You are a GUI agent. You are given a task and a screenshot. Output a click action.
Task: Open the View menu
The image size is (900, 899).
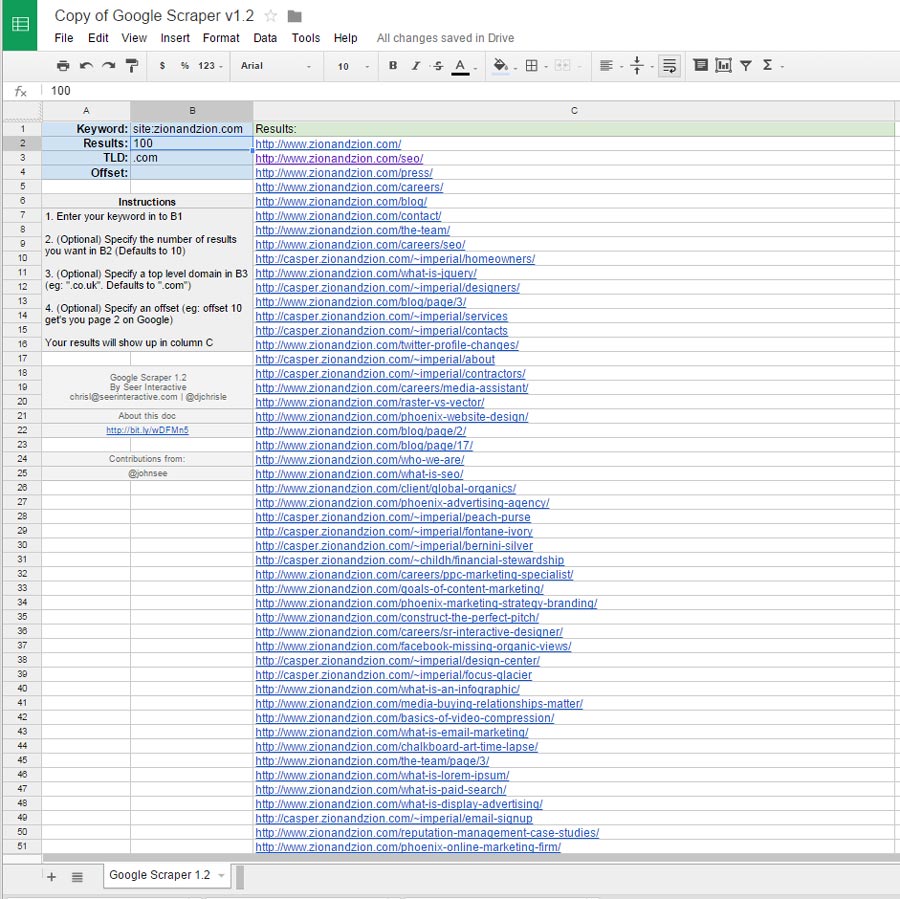coord(134,38)
